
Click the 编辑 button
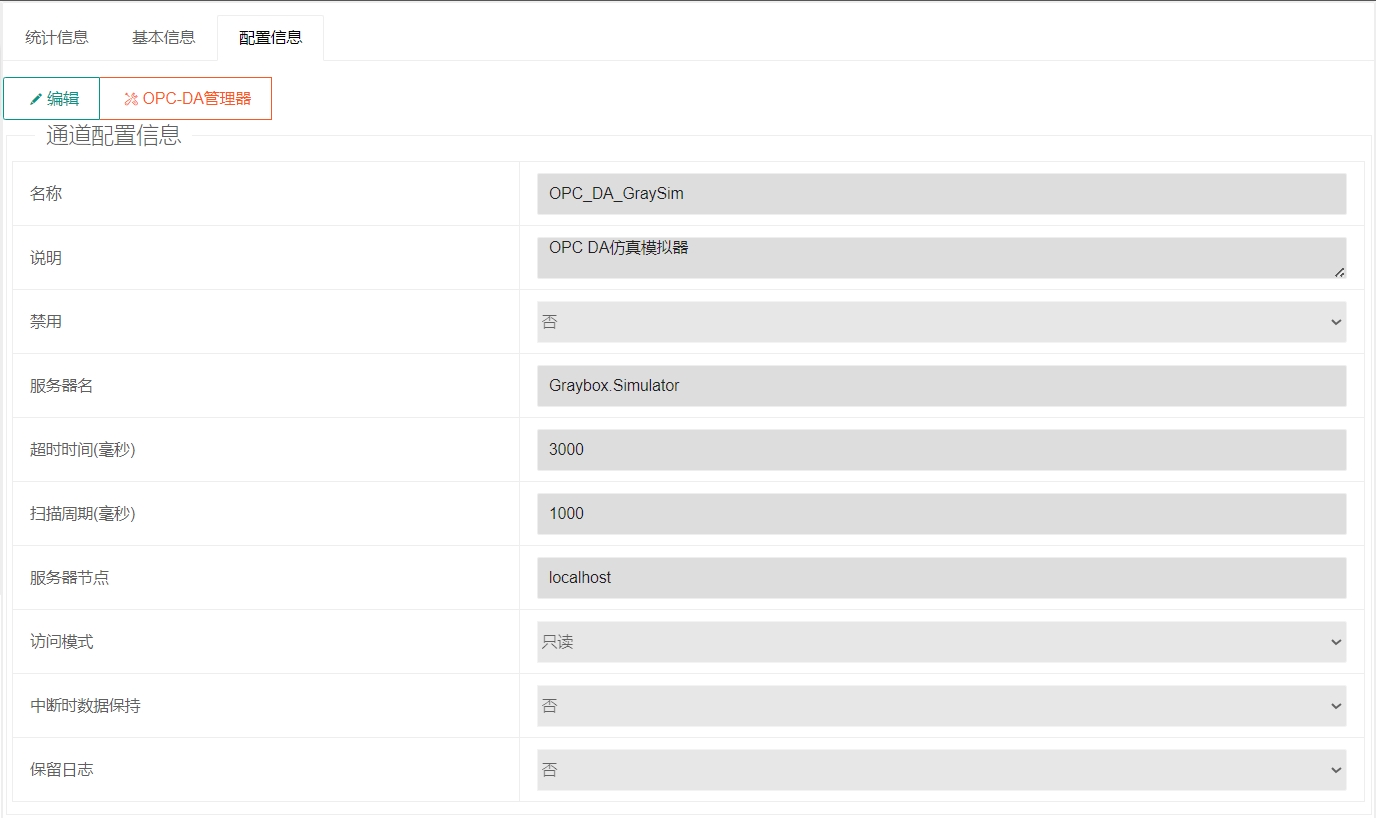pyautogui.click(x=52, y=98)
